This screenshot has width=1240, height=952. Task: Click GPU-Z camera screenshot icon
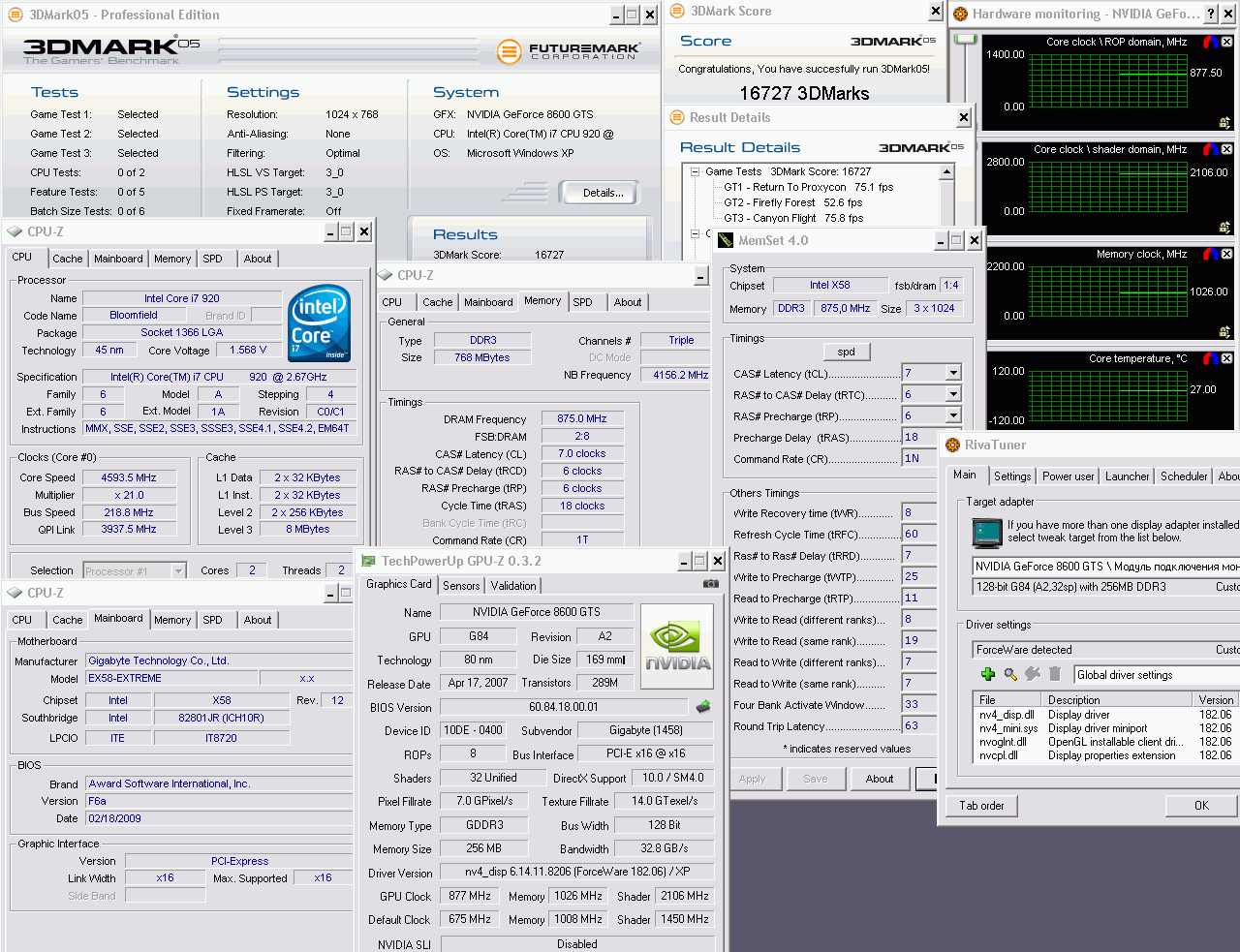click(711, 584)
